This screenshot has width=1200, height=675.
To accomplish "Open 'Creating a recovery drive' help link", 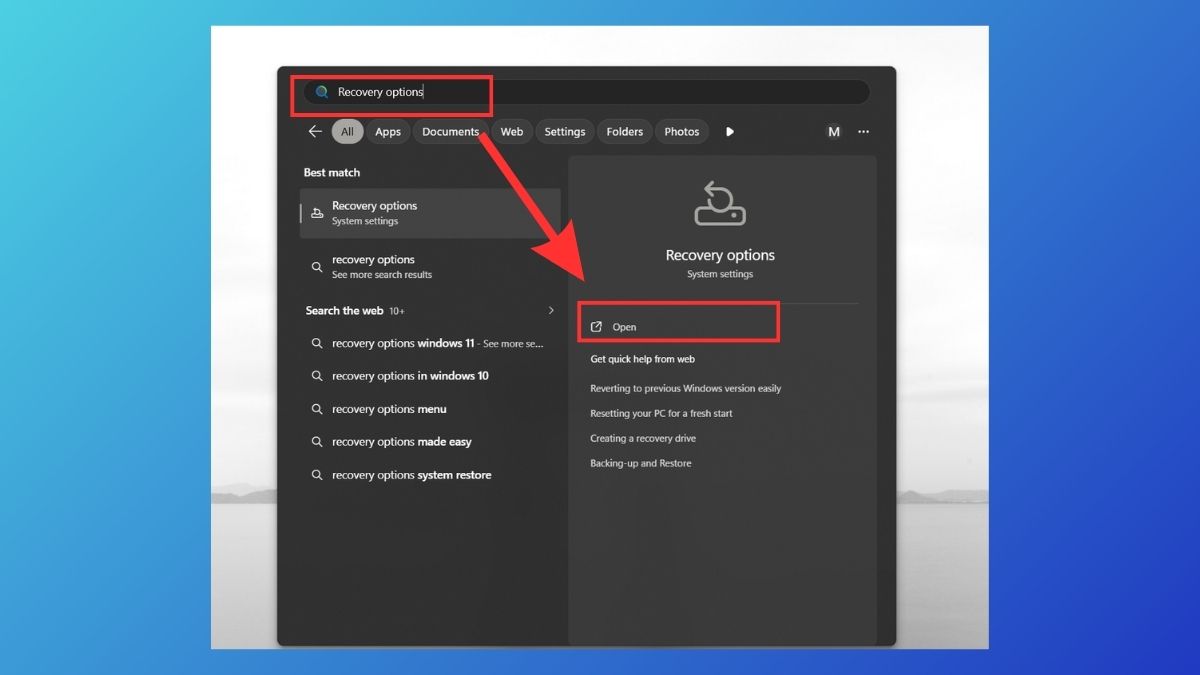I will [x=643, y=438].
